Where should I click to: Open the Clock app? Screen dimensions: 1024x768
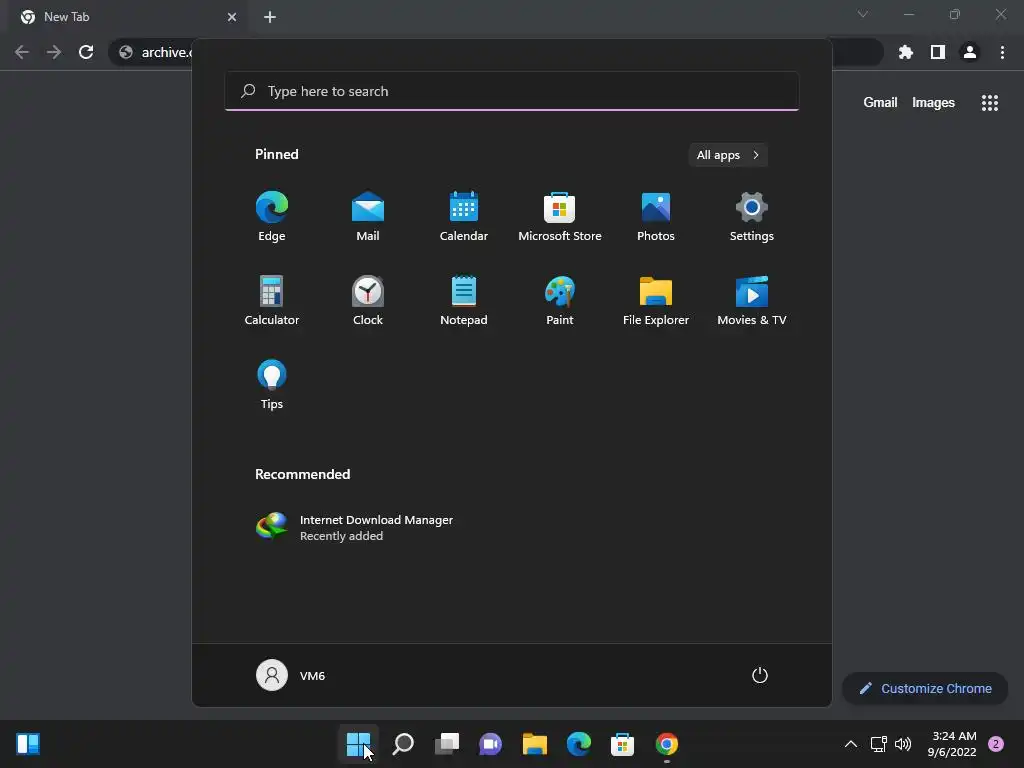[x=368, y=300]
